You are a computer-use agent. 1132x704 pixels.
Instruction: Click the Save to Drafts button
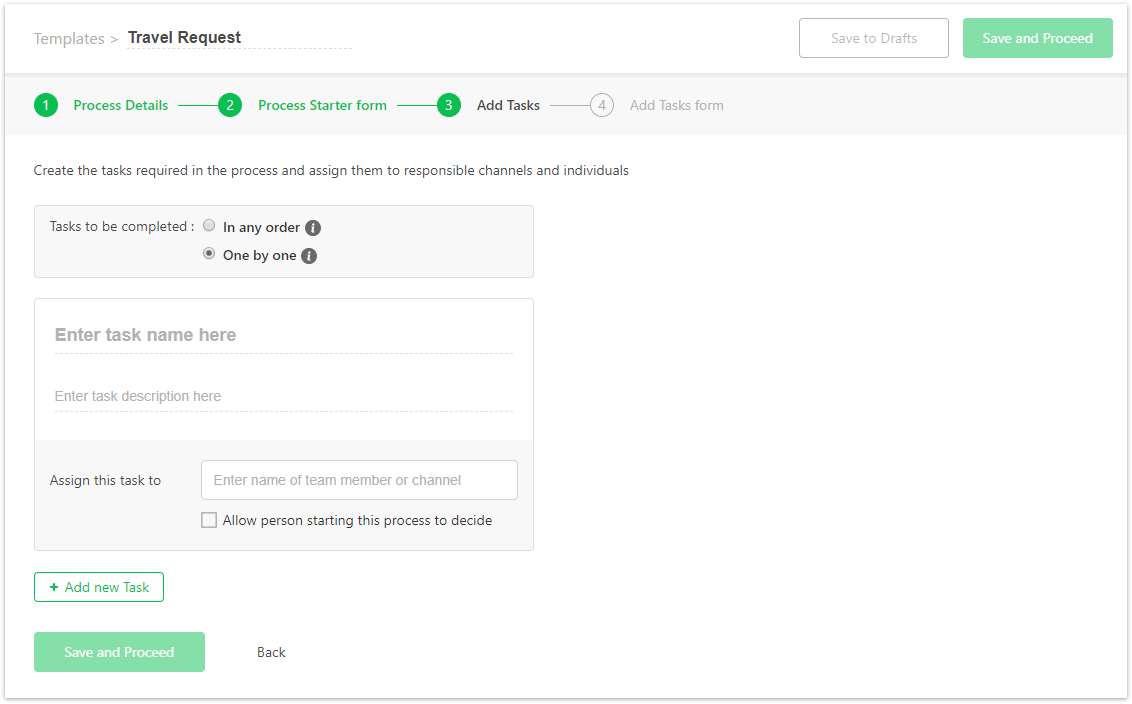coord(874,38)
